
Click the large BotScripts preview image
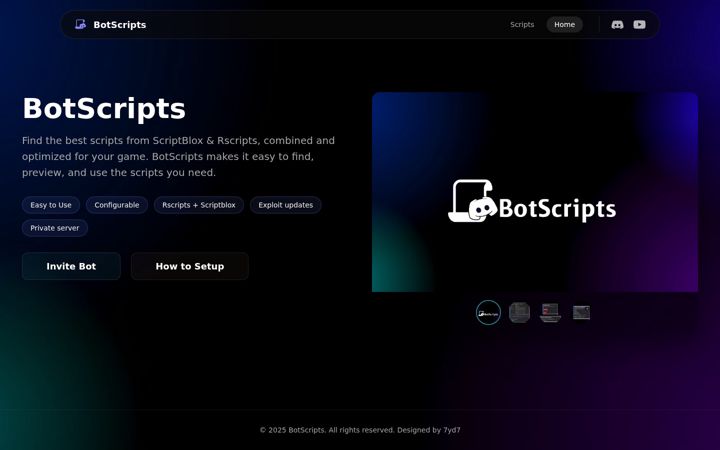click(535, 192)
